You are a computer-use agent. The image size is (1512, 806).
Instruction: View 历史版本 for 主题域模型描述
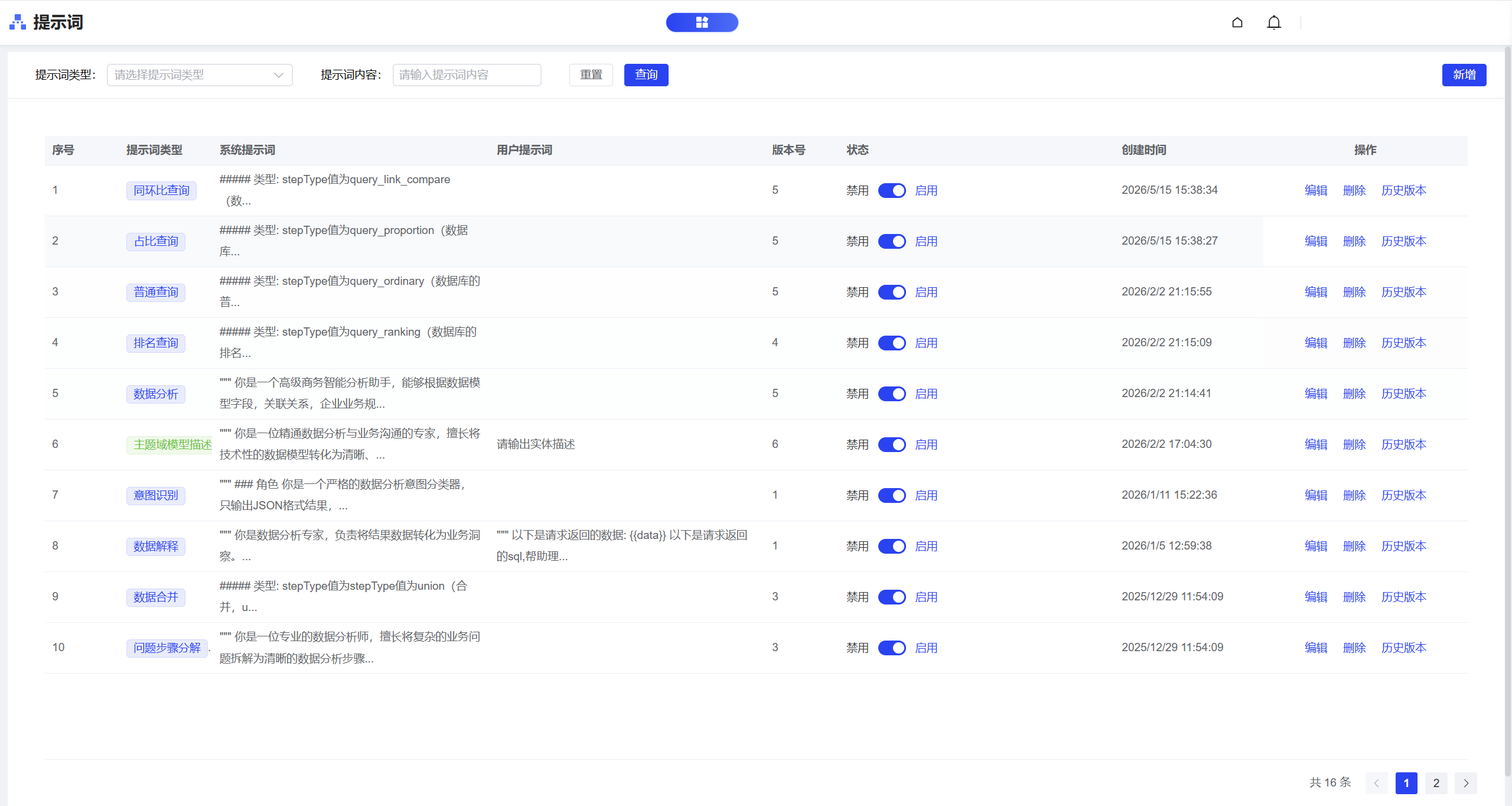click(x=1404, y=444)
